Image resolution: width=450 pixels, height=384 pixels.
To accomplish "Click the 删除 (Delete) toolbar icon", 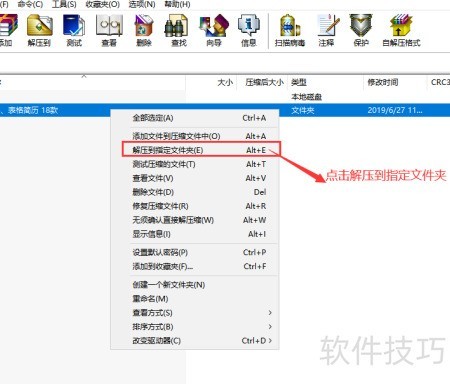I will pos(144,30).
